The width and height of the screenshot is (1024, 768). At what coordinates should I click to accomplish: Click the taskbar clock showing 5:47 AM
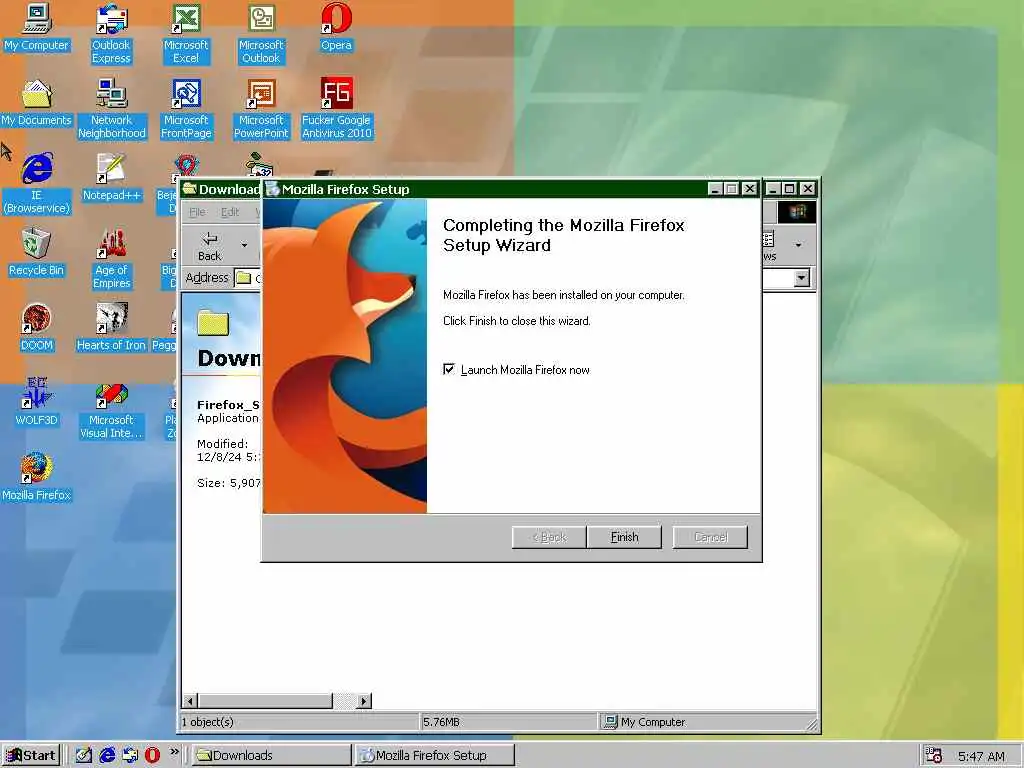pyautogui.click(x=981, y=756)
